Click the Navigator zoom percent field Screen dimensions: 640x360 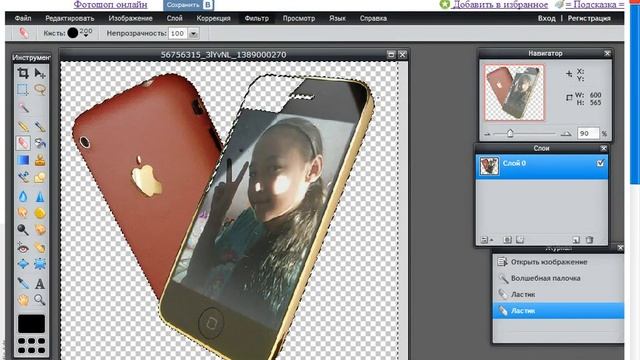coord(588,133)
